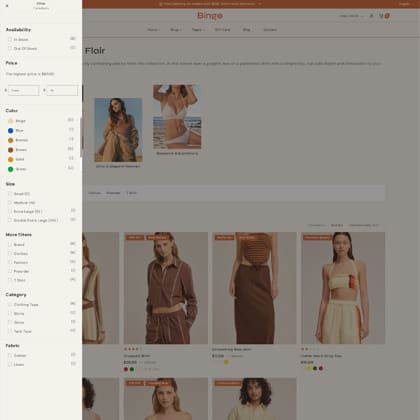
Task: Tick the Preorder checkbox under More filters
Action: pos(10,271)
